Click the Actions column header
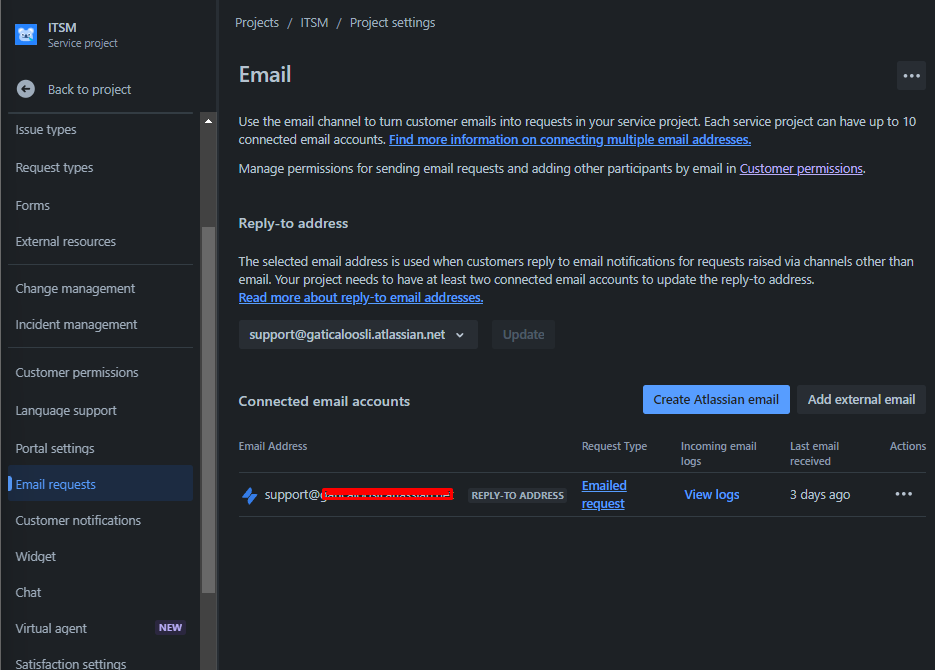 click(x=908, y=446)
